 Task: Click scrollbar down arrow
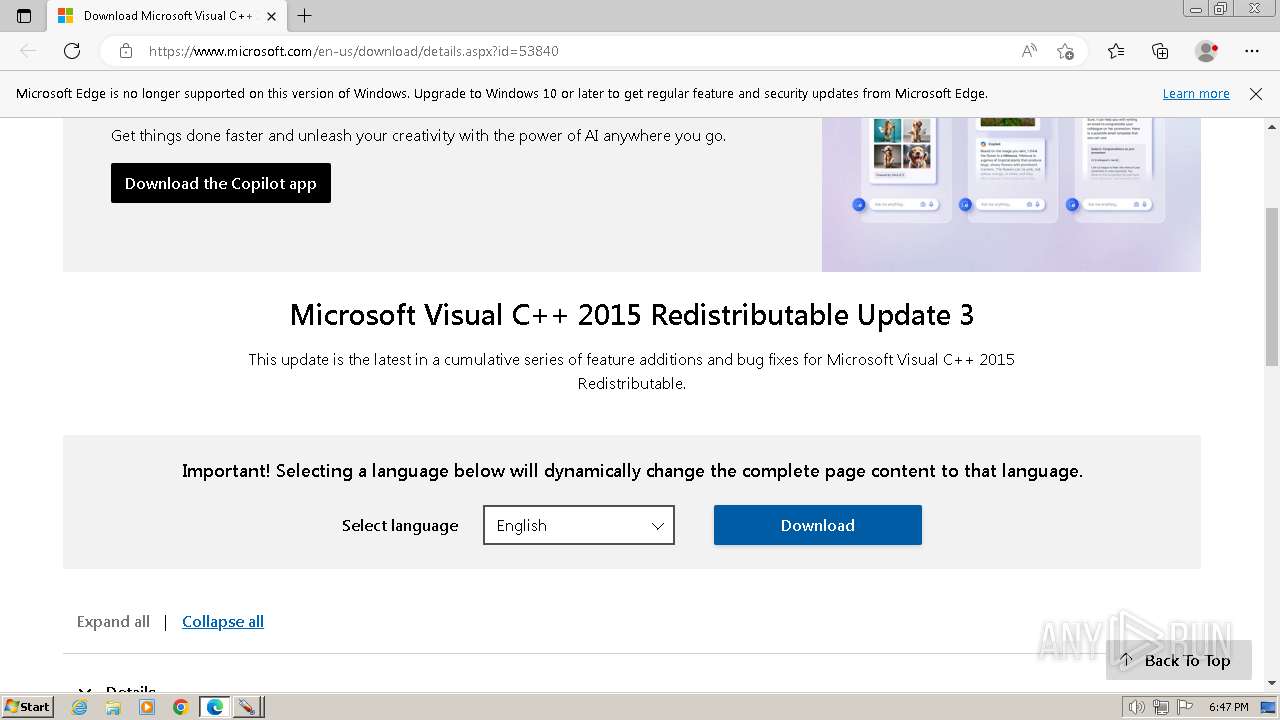point(1272,683)
